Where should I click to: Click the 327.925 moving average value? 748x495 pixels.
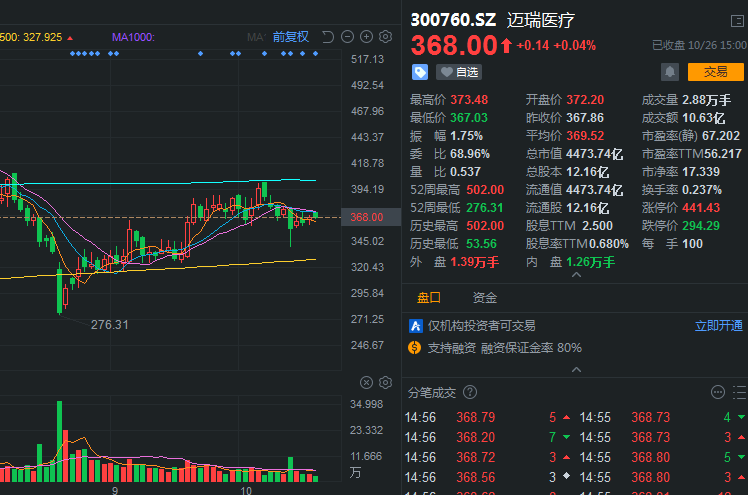(43, 37)
